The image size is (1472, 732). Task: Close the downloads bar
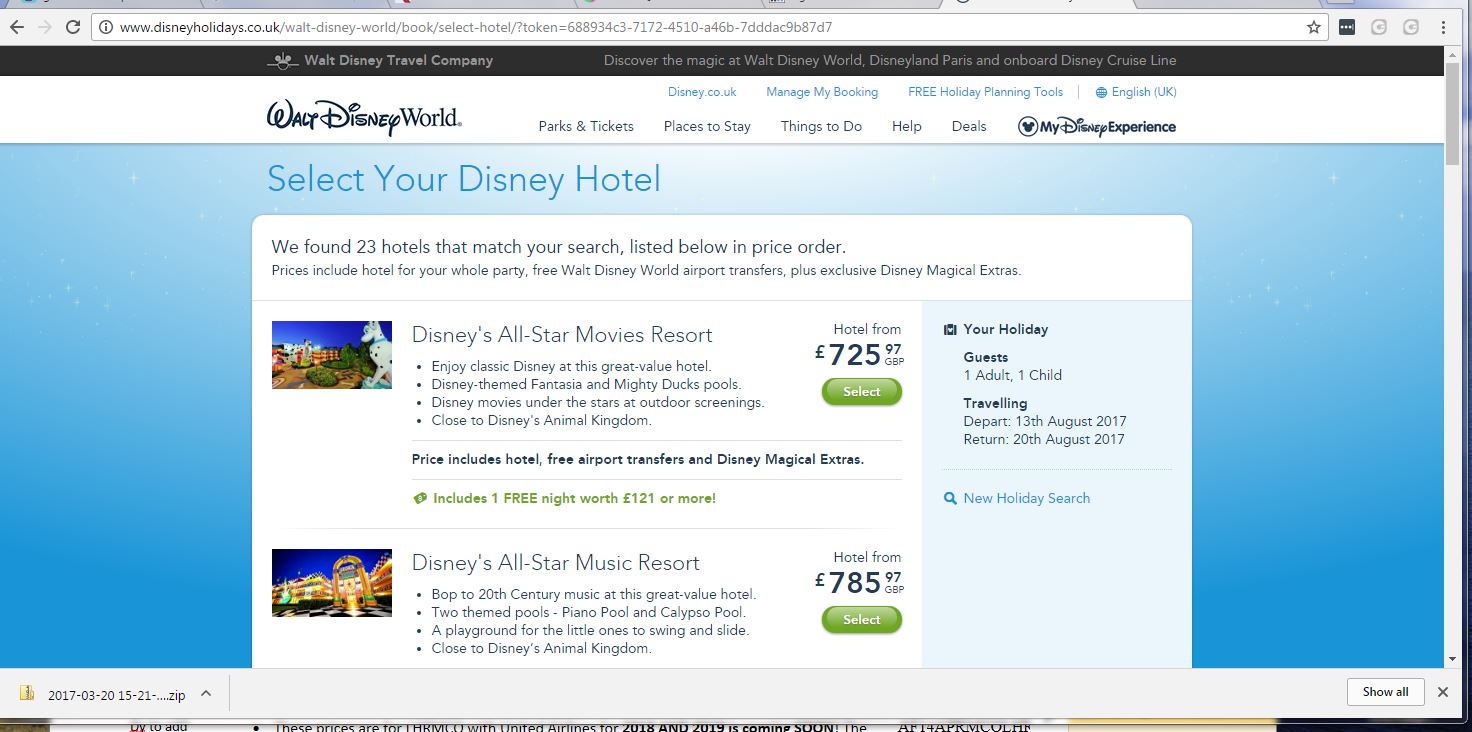[1443, 692]
